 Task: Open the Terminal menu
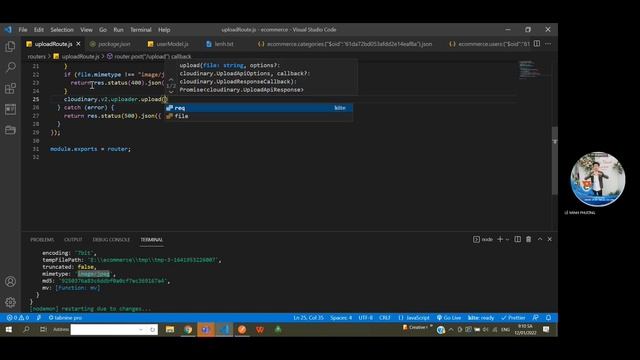tap(141, 30)
